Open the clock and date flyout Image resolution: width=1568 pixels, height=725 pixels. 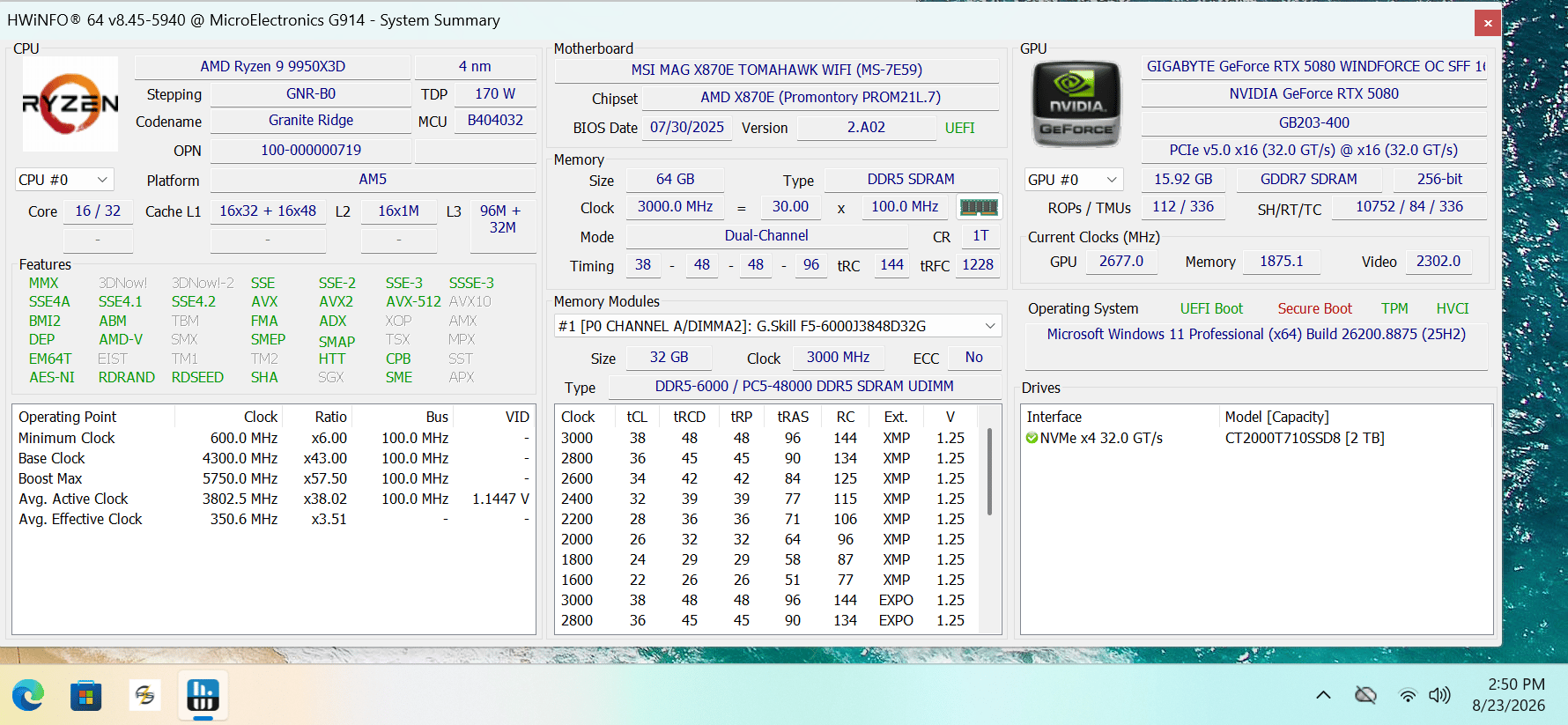pyautogui.click(x=1508, y=695)
